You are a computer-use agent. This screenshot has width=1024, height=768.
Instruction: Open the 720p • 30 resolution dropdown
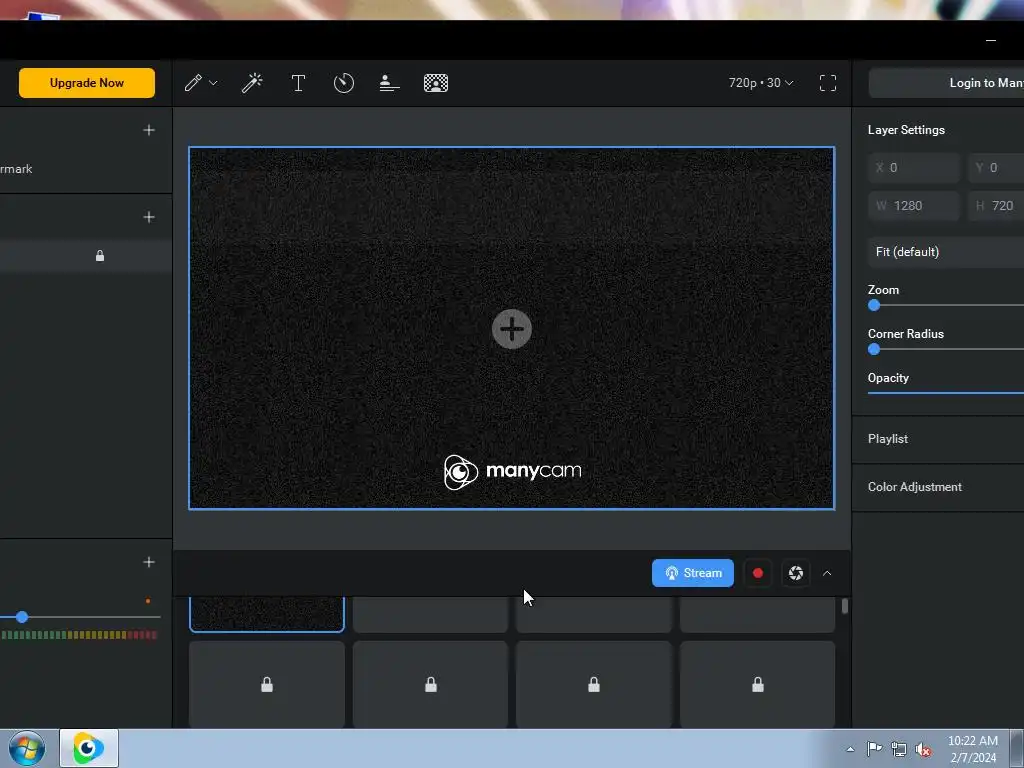pyautogui.click(x=761, y=83)
